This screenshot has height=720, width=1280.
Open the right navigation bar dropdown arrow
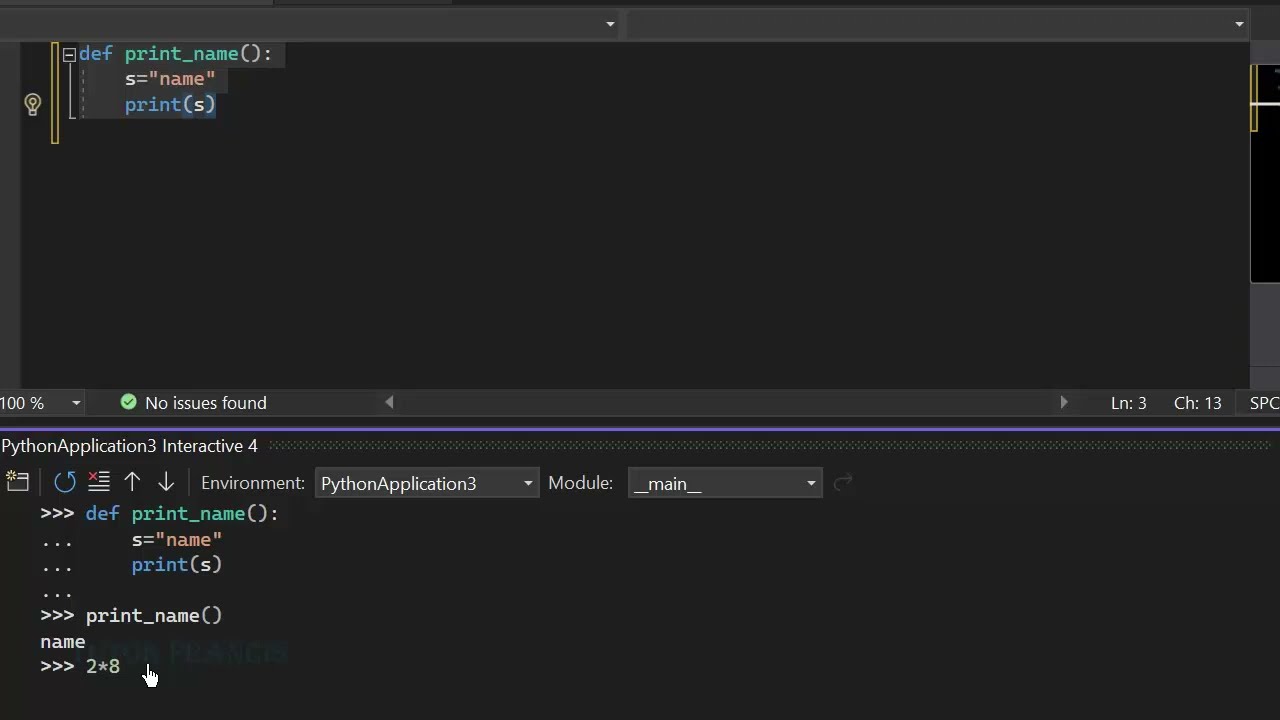(1239, 24)
